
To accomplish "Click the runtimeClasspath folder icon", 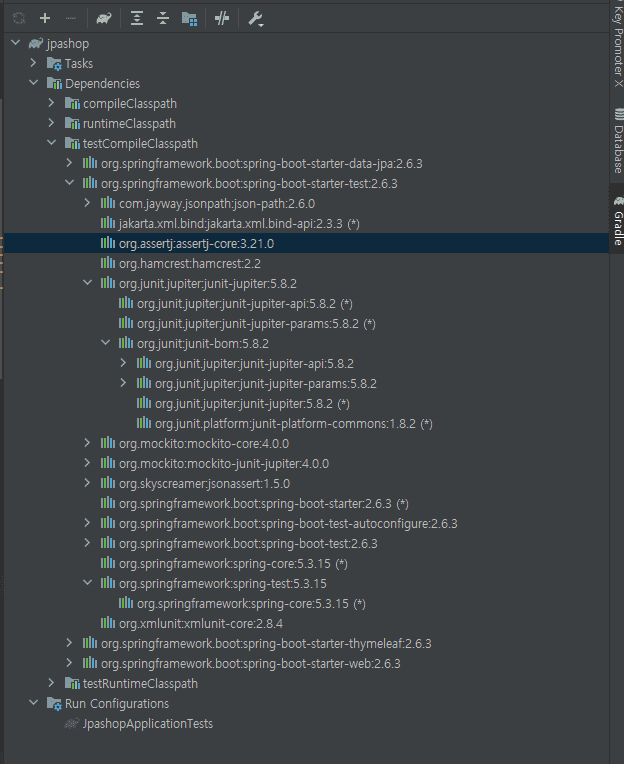I will [72, 123].
